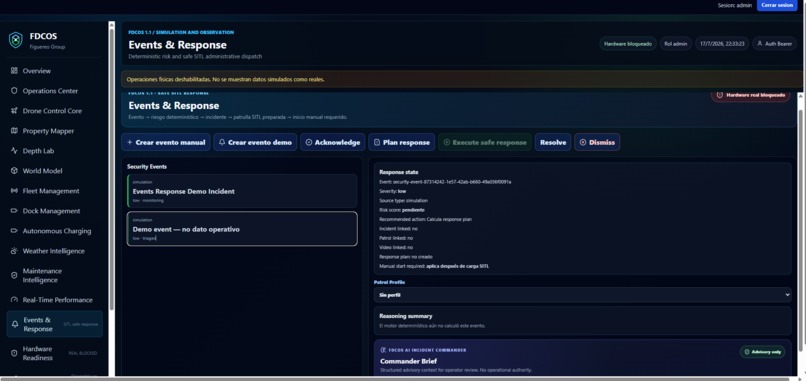This screenshot has width=806, height=381.
Task: Click the Events & Response bell icon
Action: click(x=15, y=324)
